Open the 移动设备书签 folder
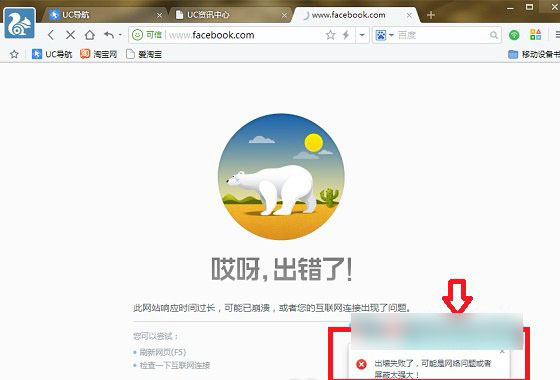 (534, 54)
